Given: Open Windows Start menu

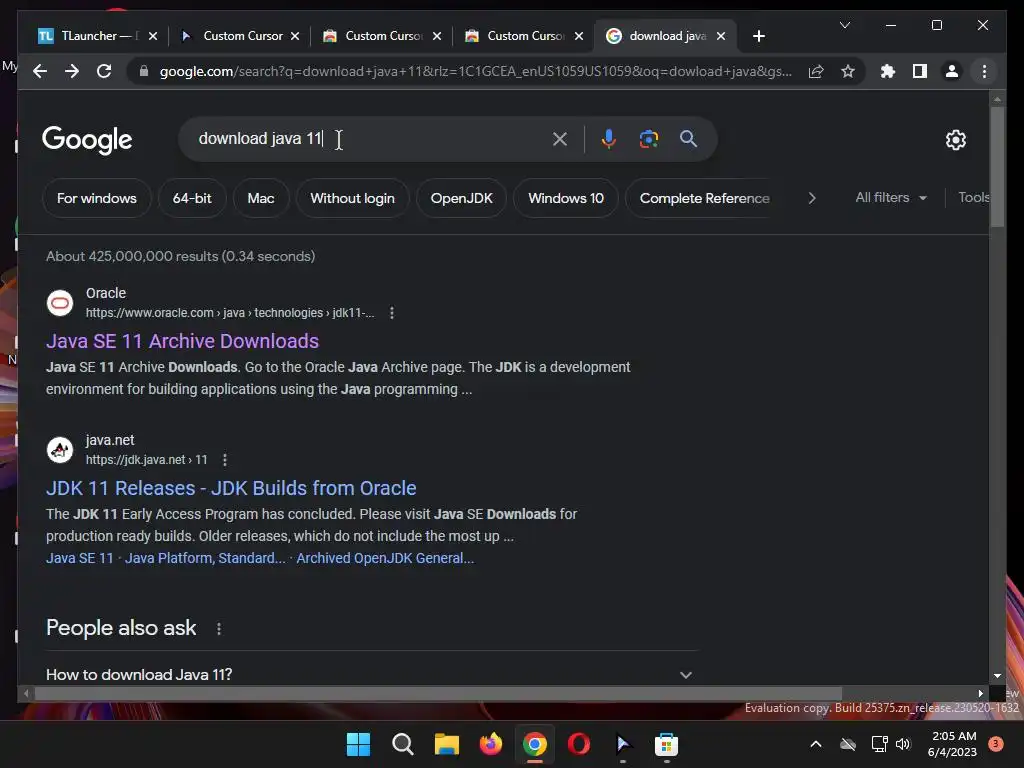Looking at the screenshot, I should click(358, 744).
